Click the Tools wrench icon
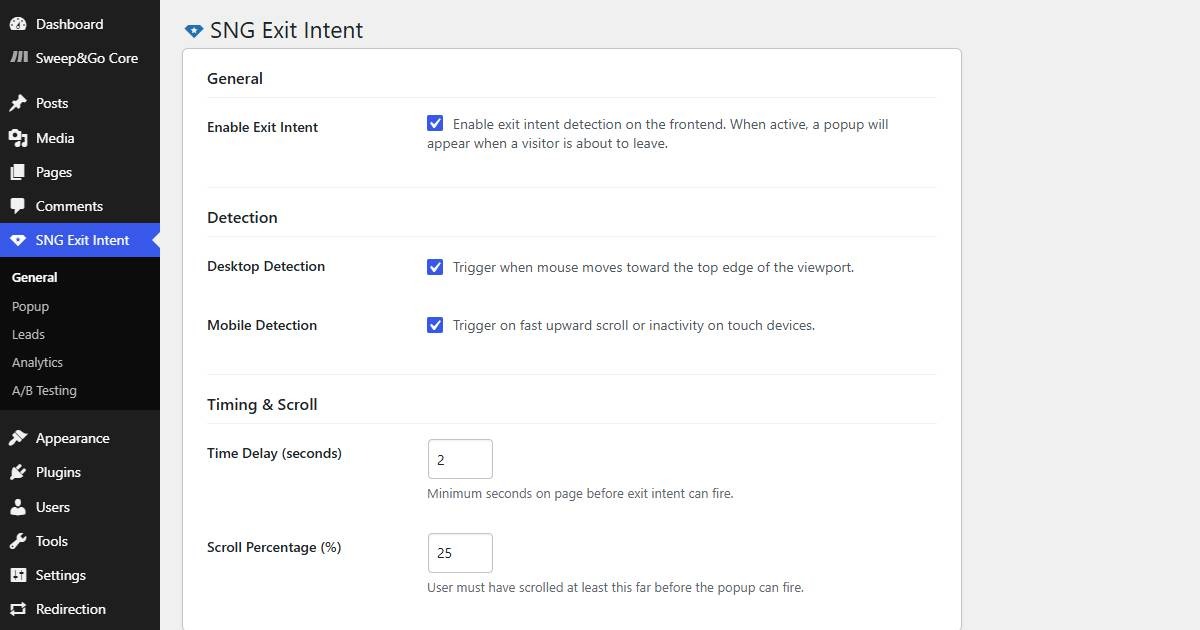Image resolution: width=1200 pixels, height=630 pixels. [18, 541]
